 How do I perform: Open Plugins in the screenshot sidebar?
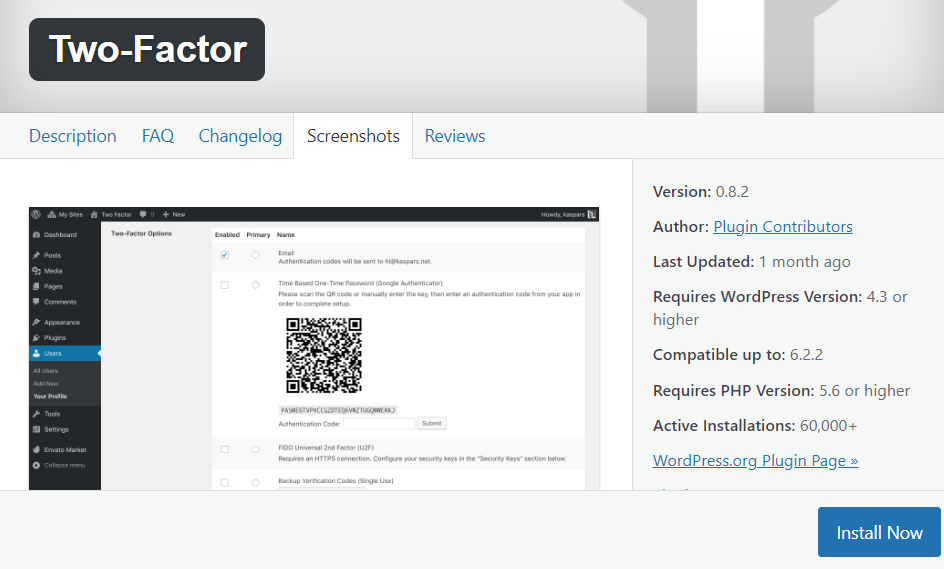pos(49,338)
